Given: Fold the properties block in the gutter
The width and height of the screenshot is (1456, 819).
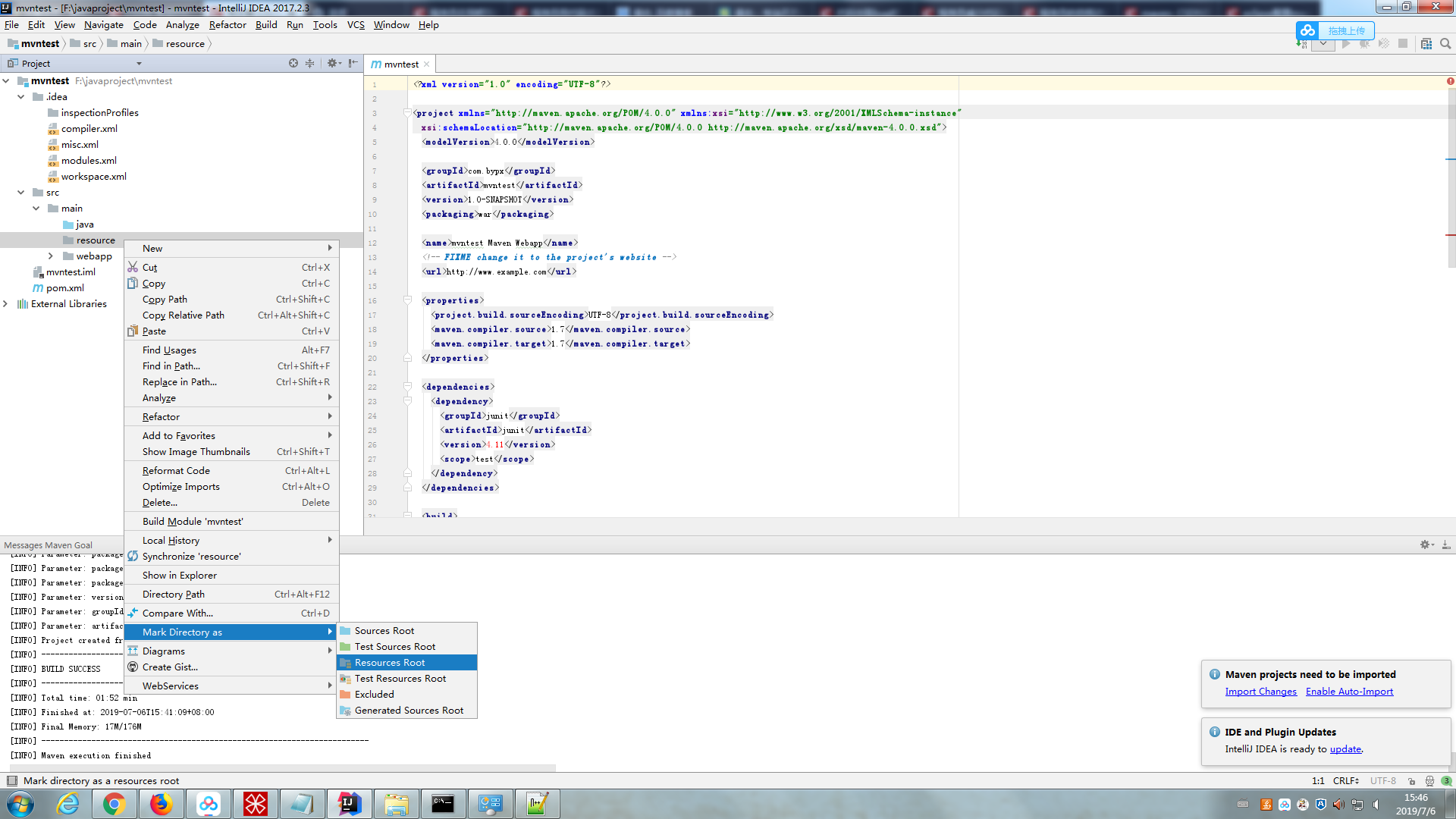Looking at the screenshot, I should tap(407, 300).
